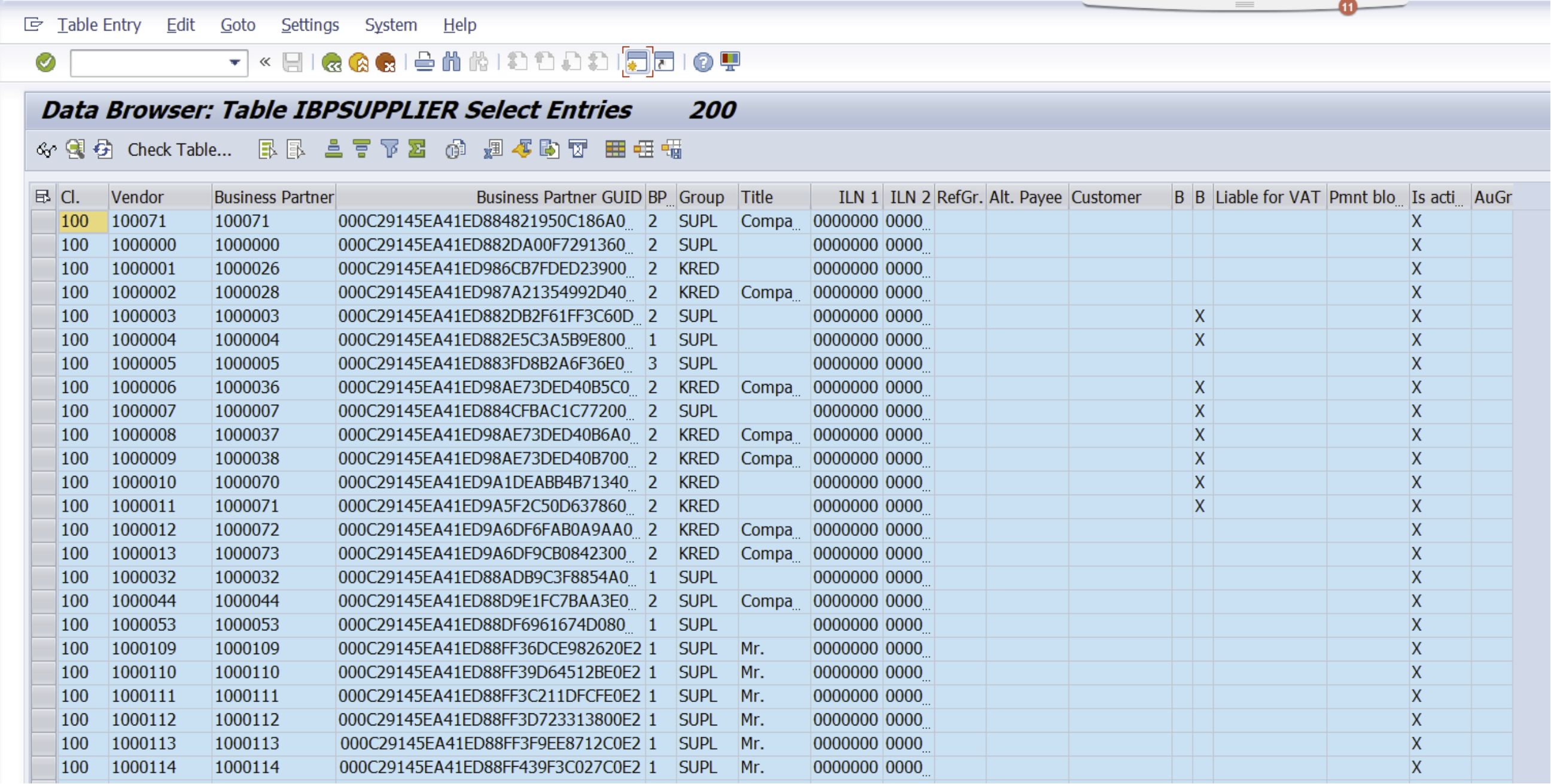Click the Alt. Payee column header
The image size is (1551, 784).
[1027, 197]
